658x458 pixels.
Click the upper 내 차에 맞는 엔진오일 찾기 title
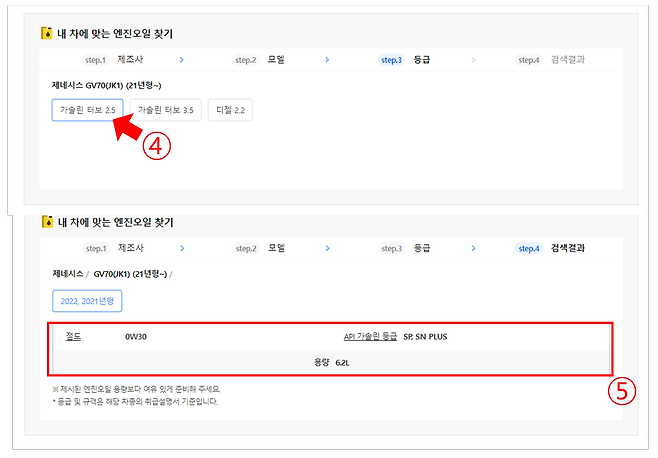(x=115, y=33)
